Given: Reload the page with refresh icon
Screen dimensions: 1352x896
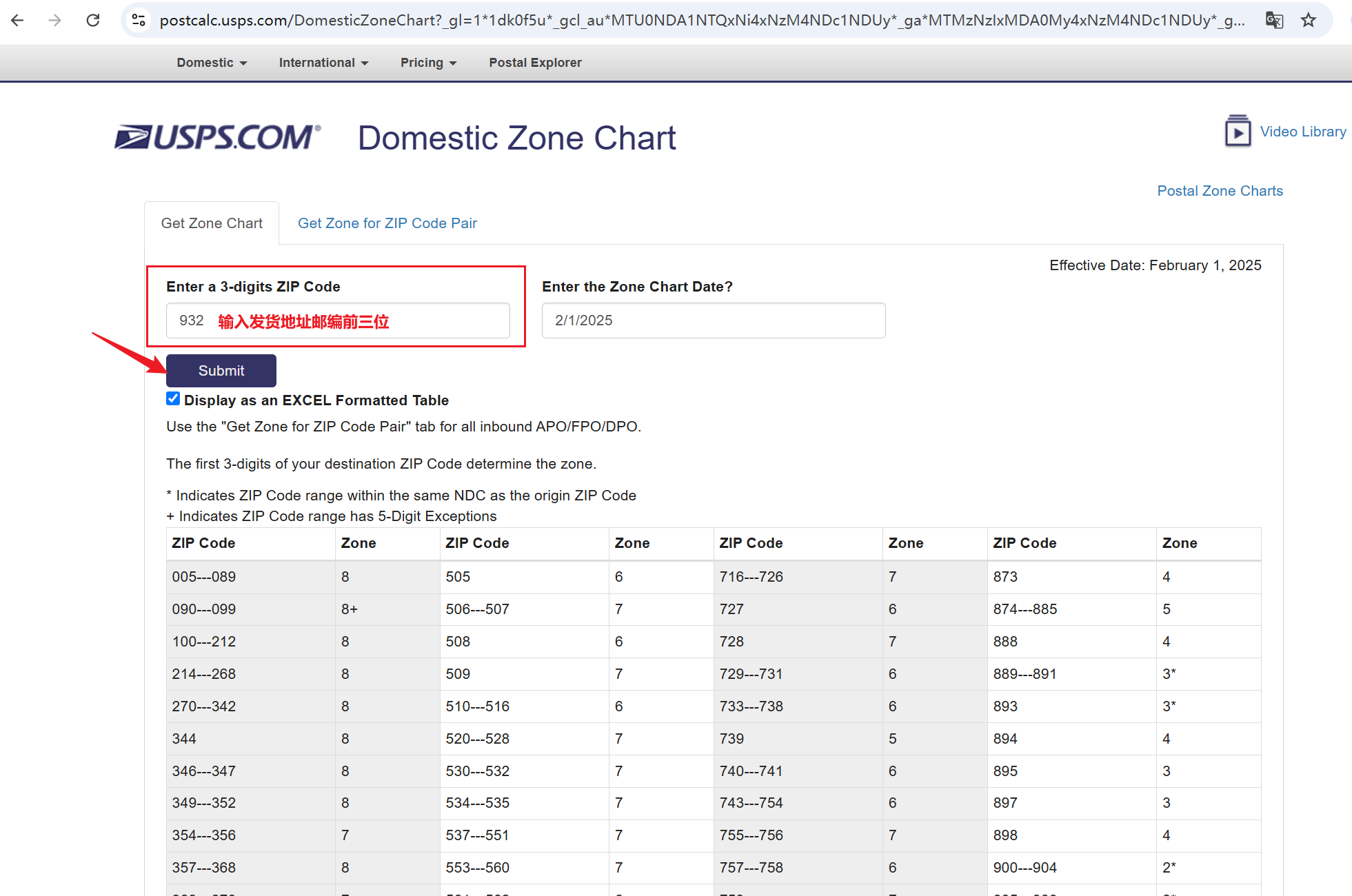Looking at the screenshot, I should click(93, 20).
